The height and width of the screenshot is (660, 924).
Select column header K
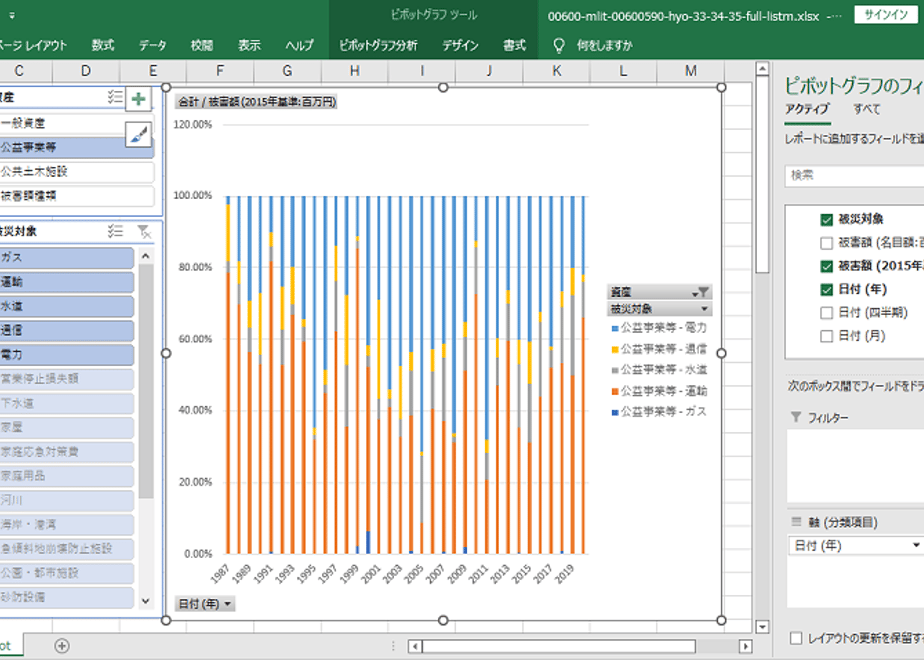click(x=556, y=71)
